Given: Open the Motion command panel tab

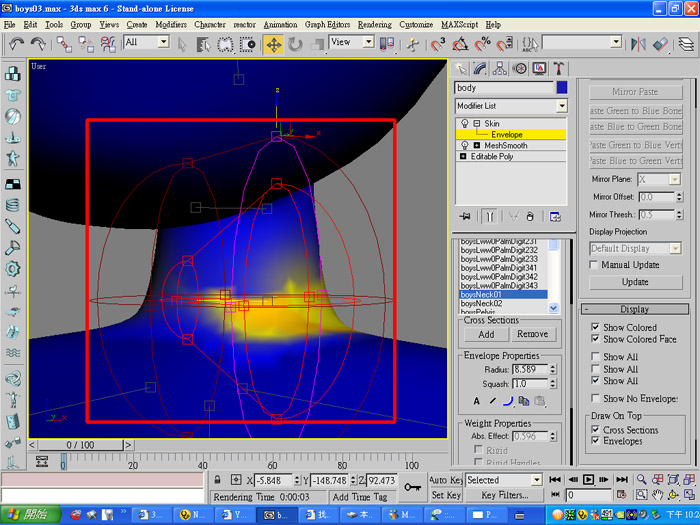Looking at the screenshot, I should (x=519, y=68).
